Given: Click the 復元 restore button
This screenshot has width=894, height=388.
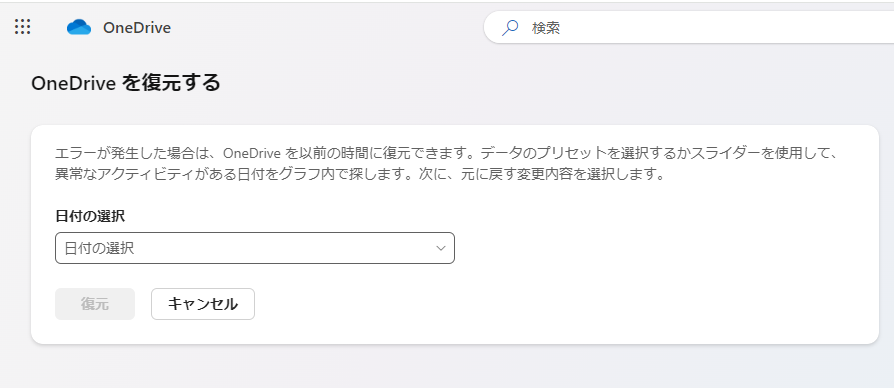Looking at the screenshot, I should 95,304.
